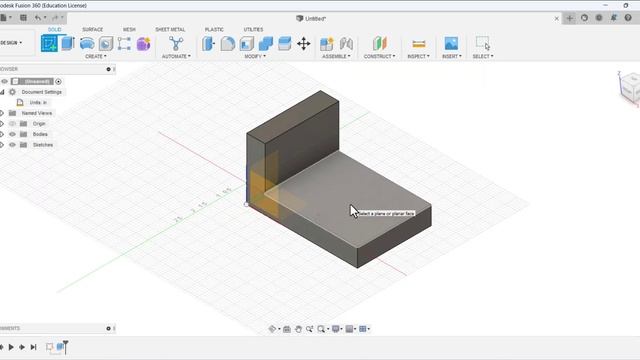Open the INSPECT dropdown menu
The width and height of the screenshot is (640, 360).
(x=418, y=56)
